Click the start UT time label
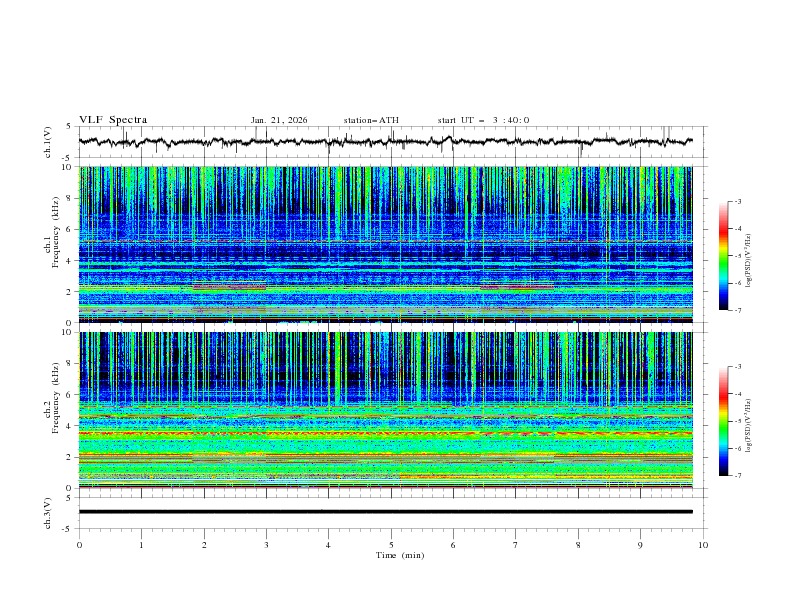The height and width of the screenshot is (612, 792). tap(483, 120)
